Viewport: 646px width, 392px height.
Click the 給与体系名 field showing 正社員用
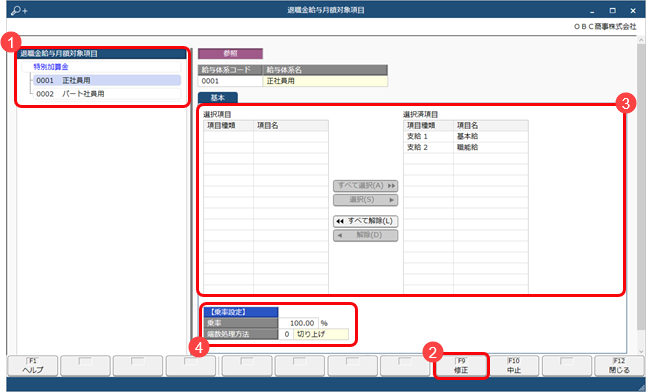pyautogui.click(x=325, y=81)
